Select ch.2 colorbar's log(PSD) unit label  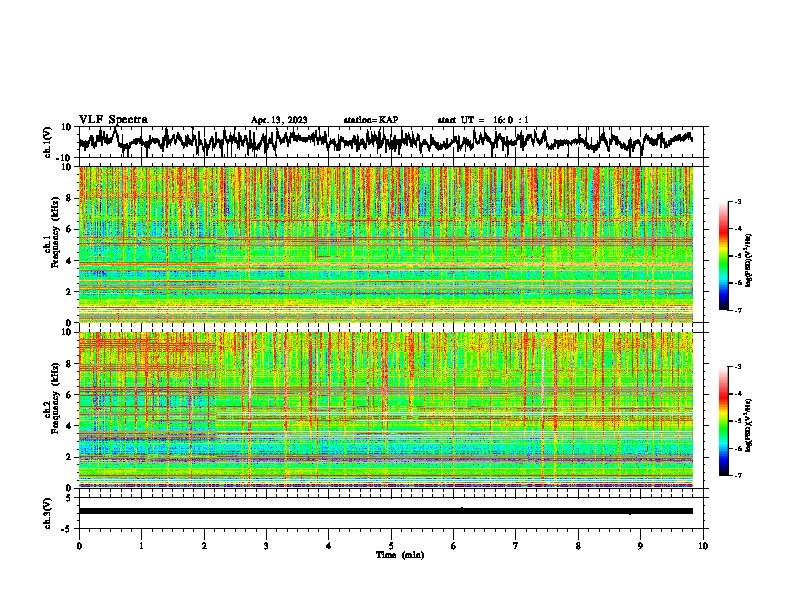pos(748,426)
